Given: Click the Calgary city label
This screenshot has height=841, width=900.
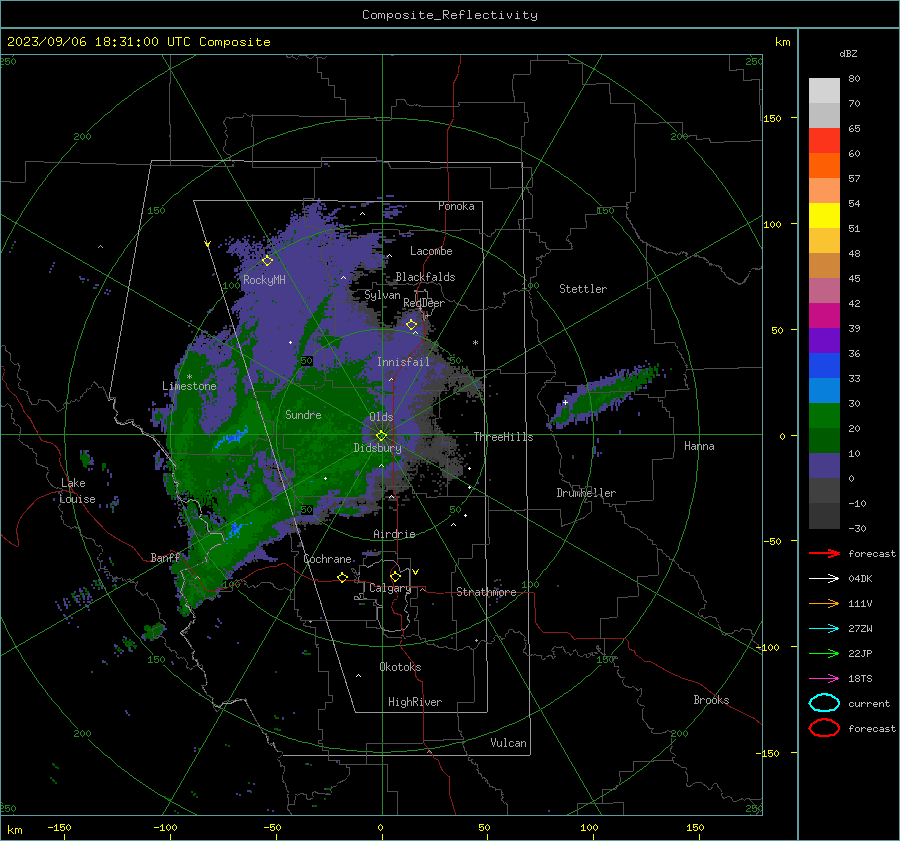Looking at the screenshot, I should pos(390,588).
